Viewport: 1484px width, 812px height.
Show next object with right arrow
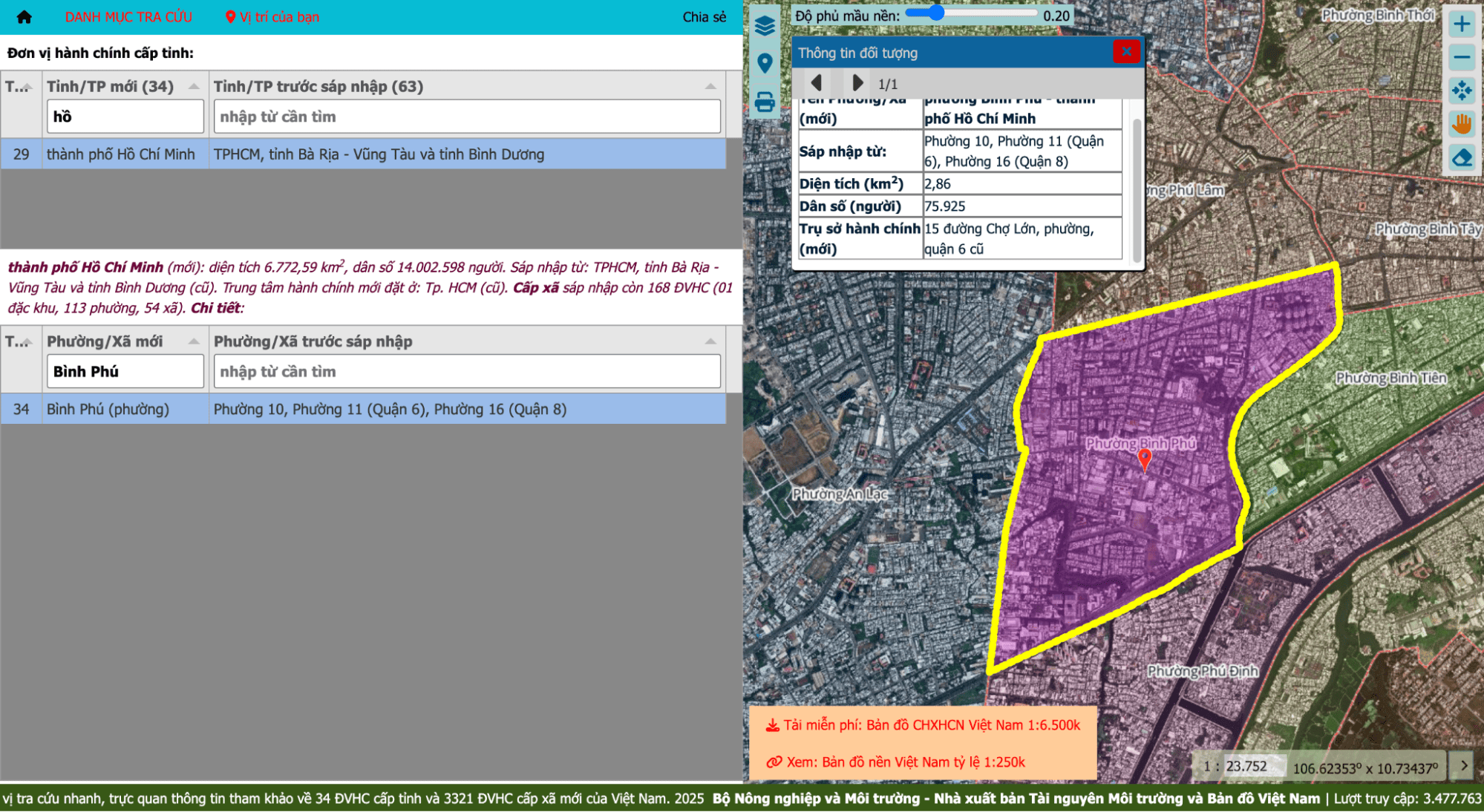click(x=857, y=83)
